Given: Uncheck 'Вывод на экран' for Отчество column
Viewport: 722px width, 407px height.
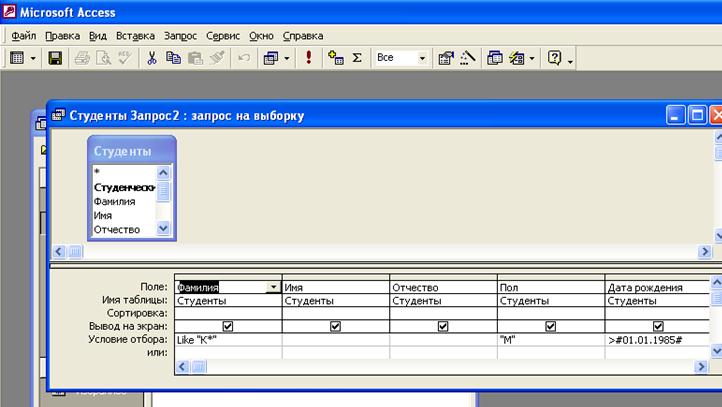Looking at the screenshot, I should click(x=443, y=326).
